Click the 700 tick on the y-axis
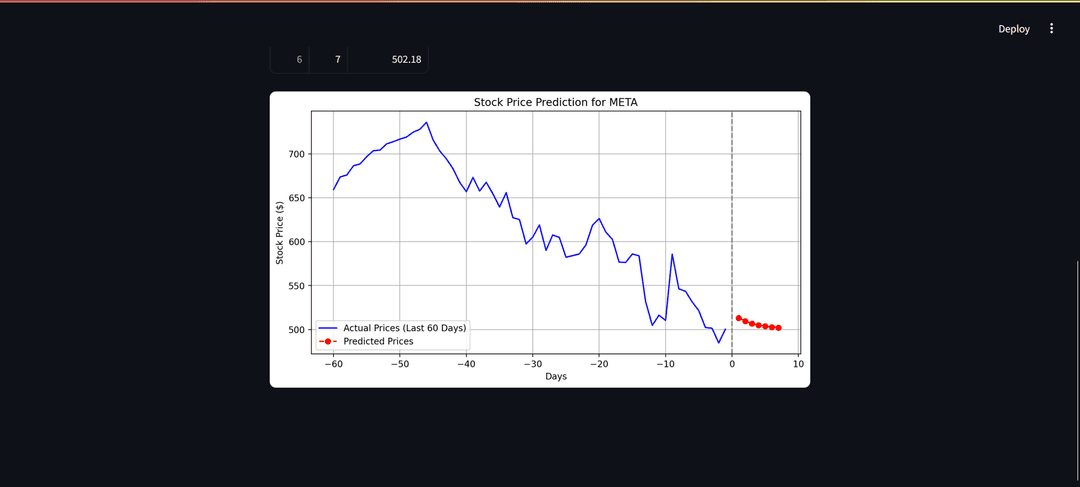 tap(297, 154)
